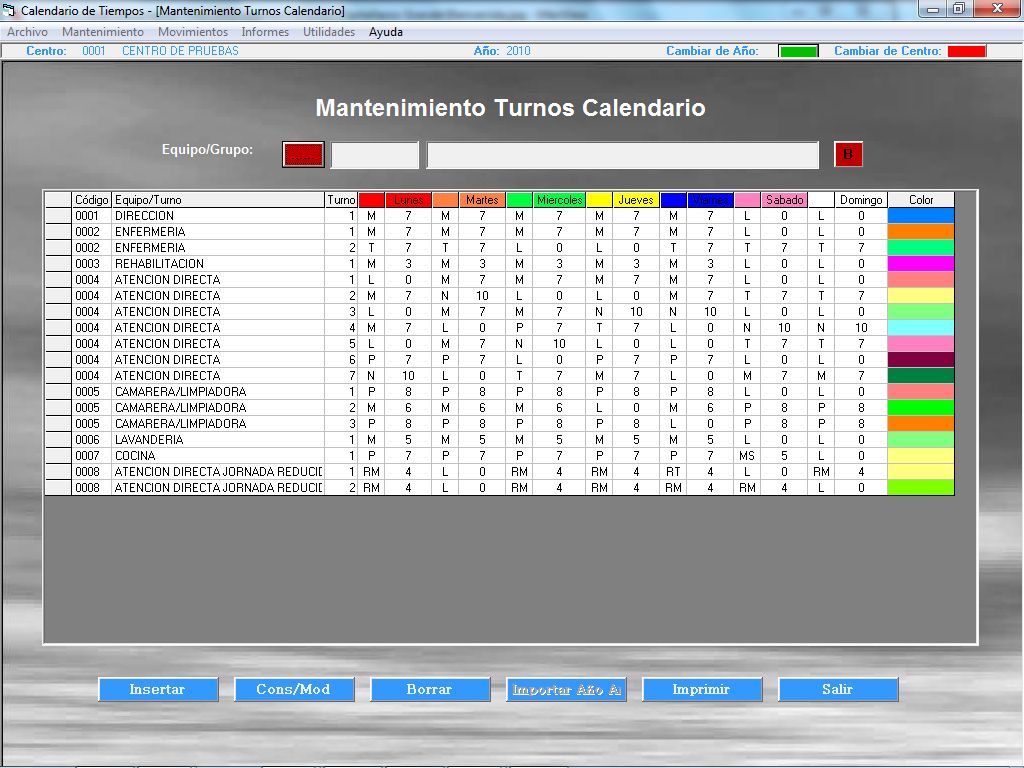Click the Equipo/Grupo code input field
This screenshot has height=768, width=1024.
(x=375, y=155)
